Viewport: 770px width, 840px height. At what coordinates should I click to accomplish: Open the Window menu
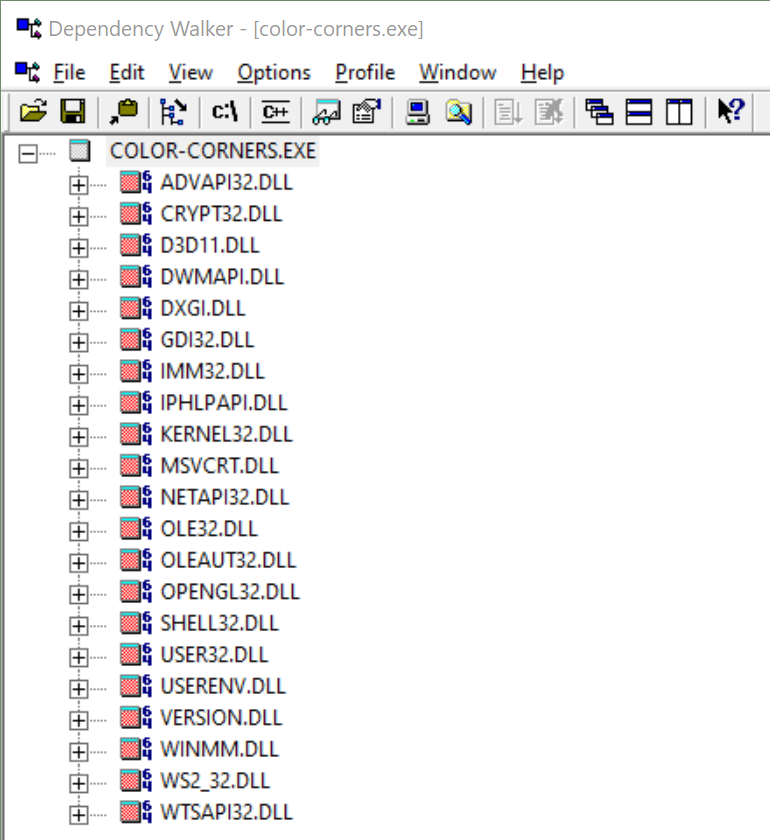point(458,72)
